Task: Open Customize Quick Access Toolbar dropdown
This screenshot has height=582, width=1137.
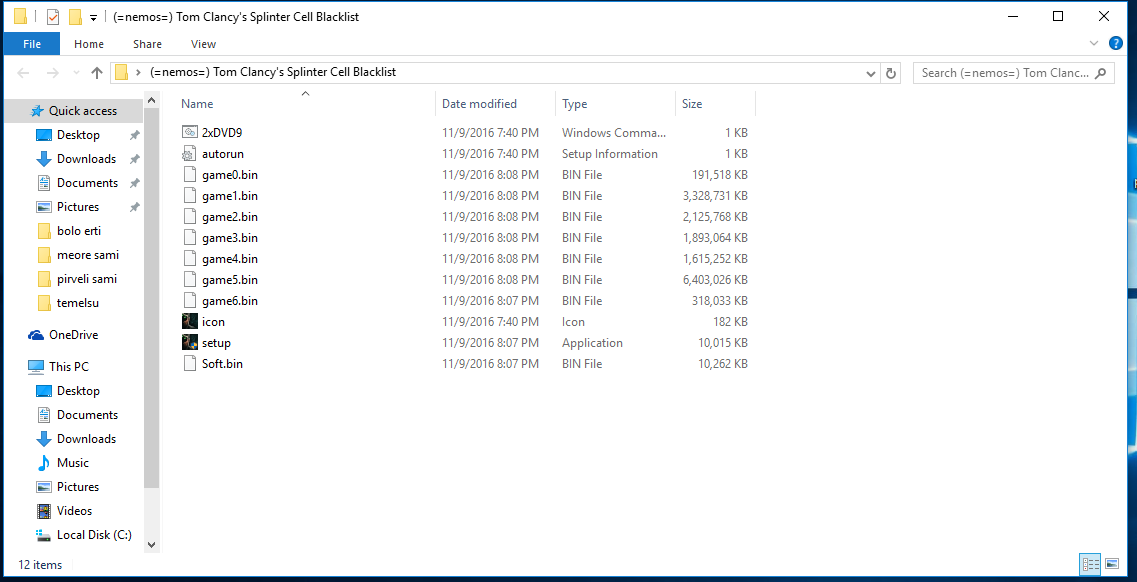Action: (94, 17)
